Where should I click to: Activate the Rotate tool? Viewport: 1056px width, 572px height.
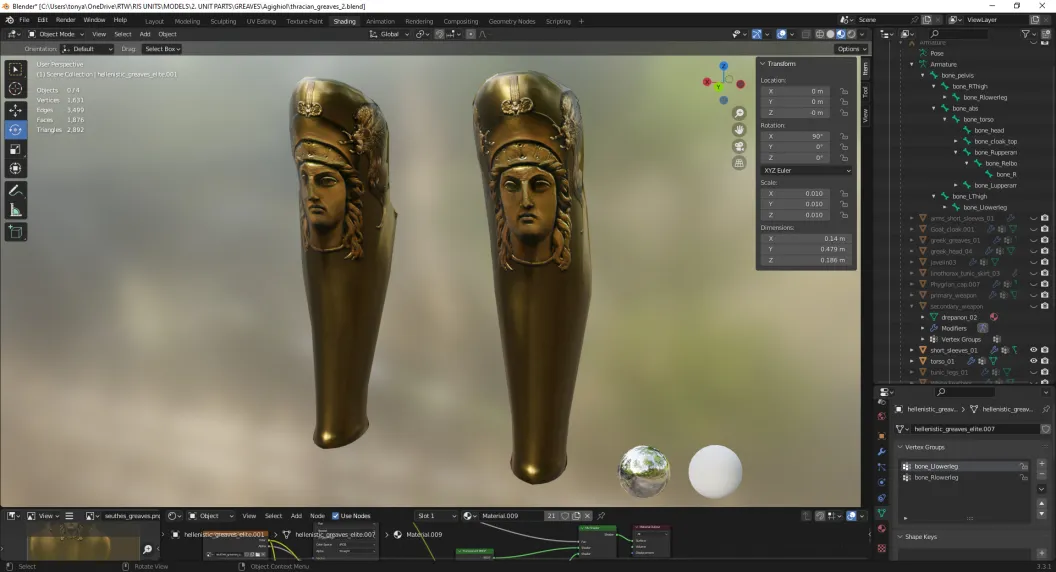point(15,129)
